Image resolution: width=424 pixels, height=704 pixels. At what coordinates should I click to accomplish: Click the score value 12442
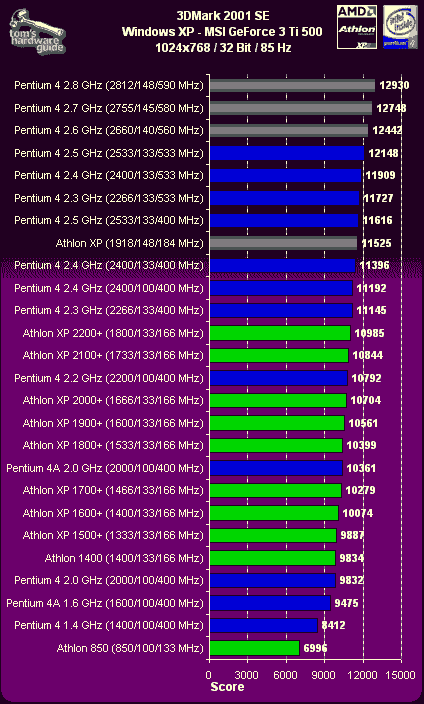click(x=386, y=130)
